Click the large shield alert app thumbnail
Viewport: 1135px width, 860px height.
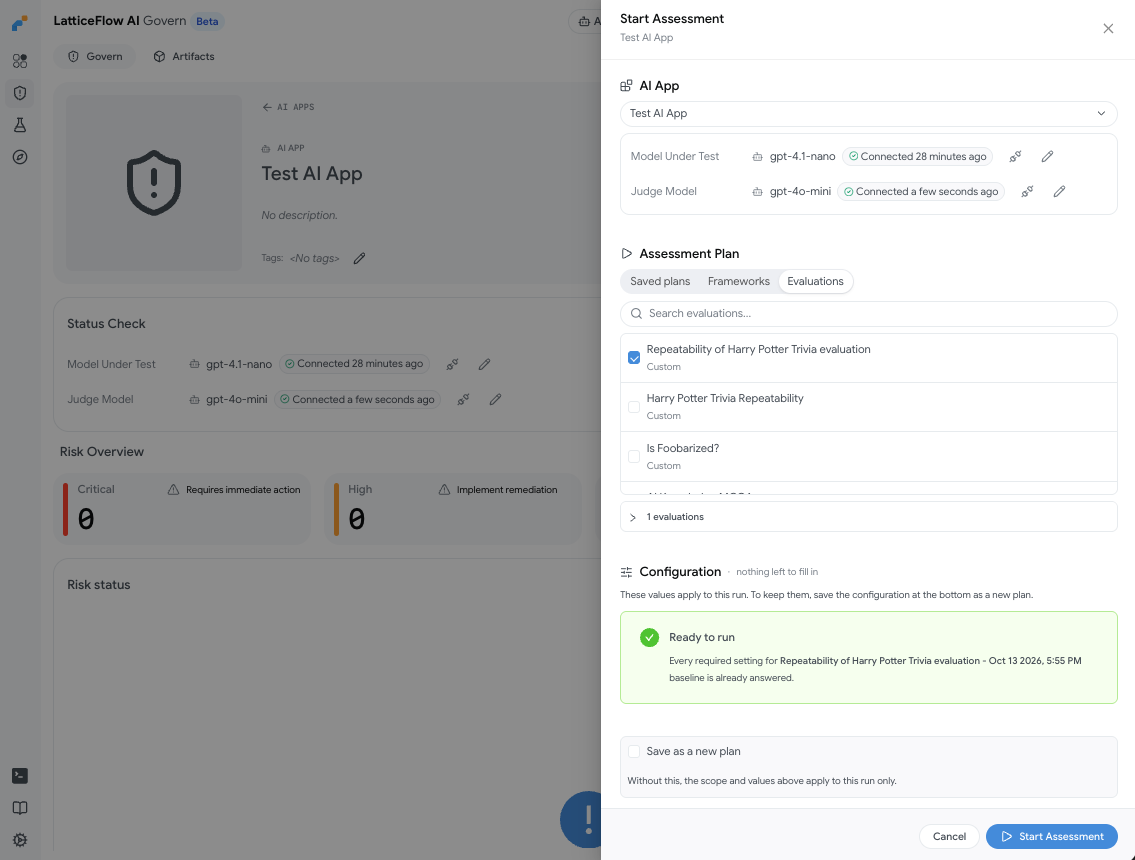[x=154, y=183]
